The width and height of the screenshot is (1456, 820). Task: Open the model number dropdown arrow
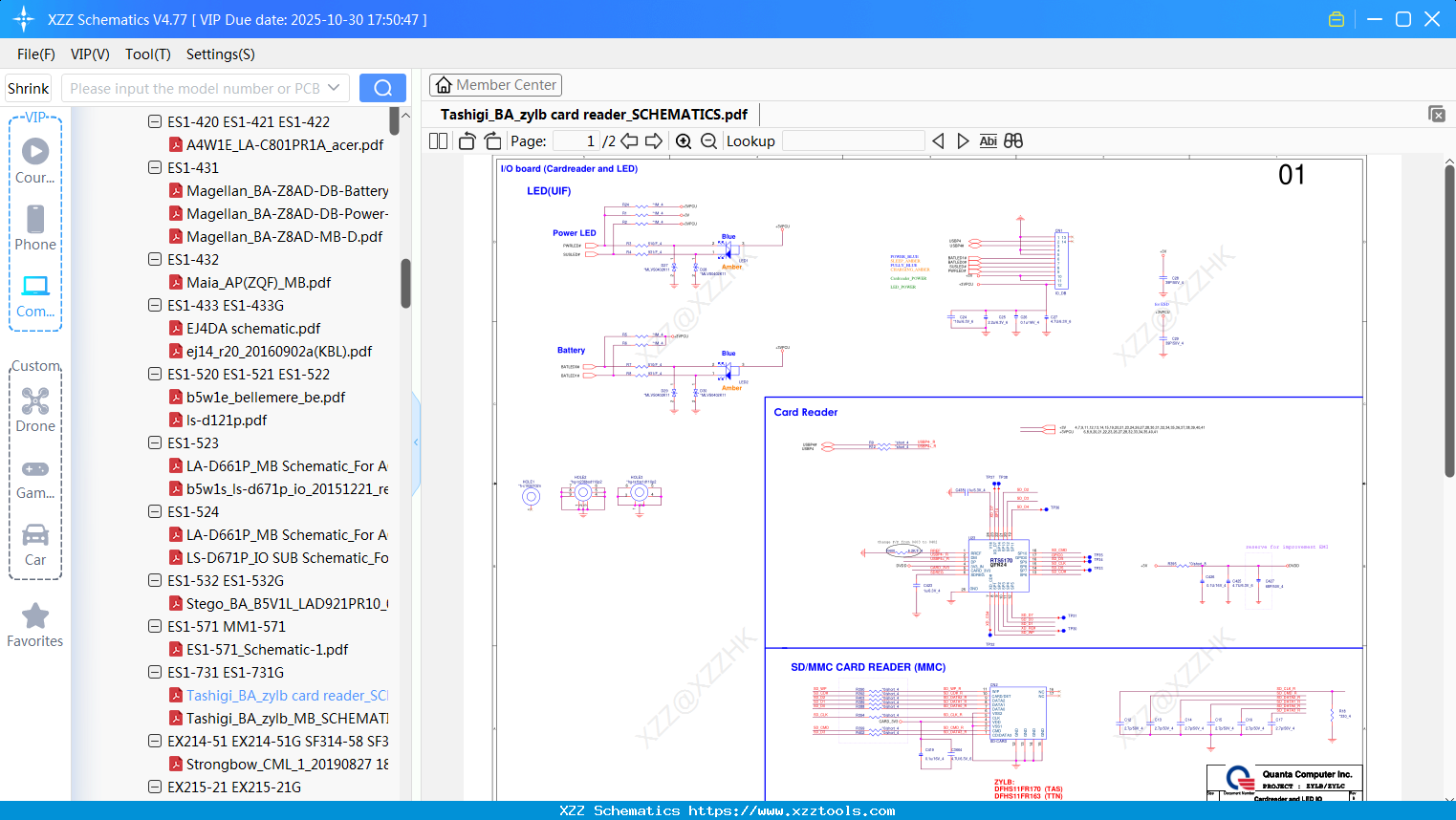coord(334,88)
